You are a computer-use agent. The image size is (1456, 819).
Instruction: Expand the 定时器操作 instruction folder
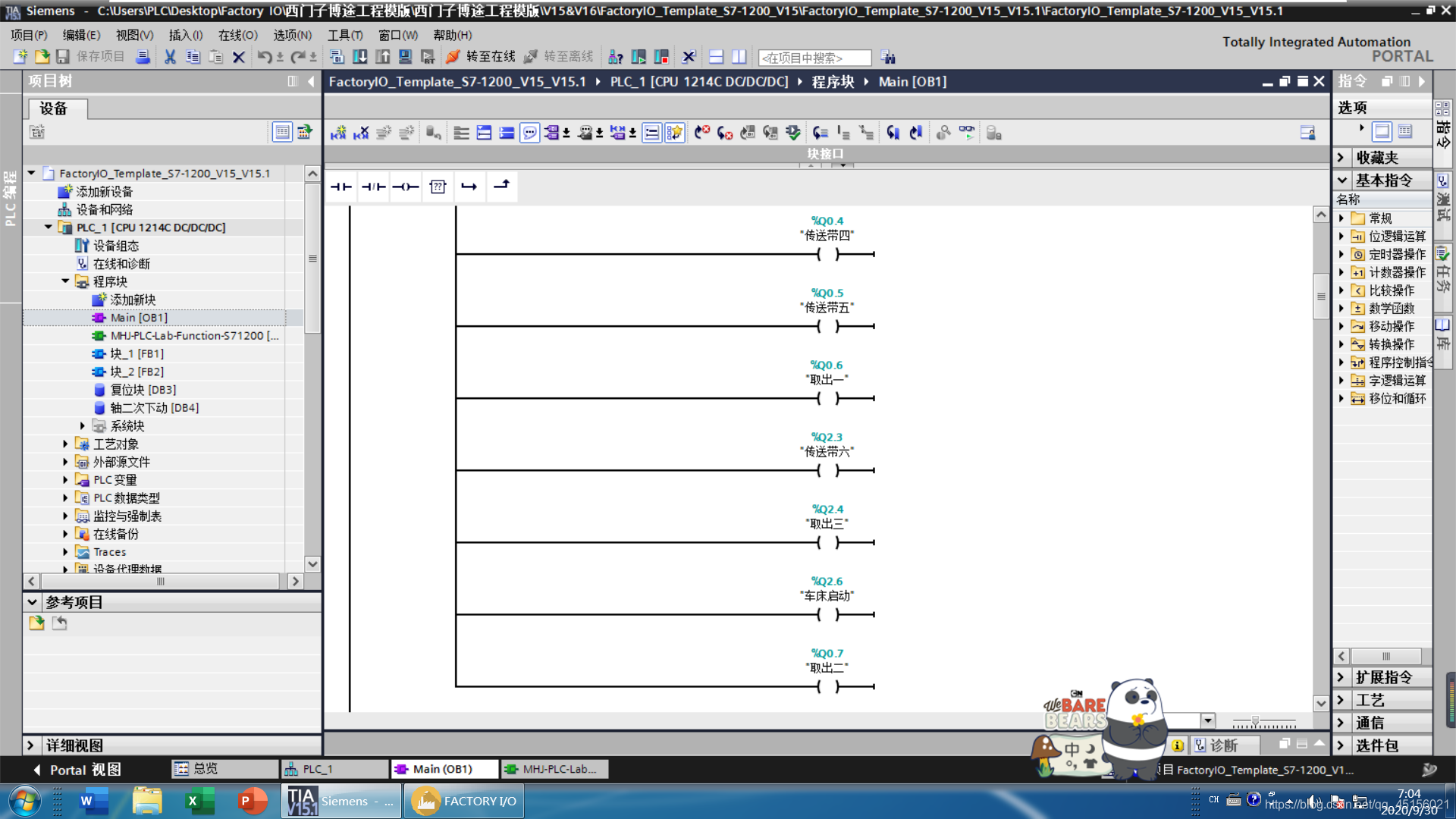[x=1341, y=255]
